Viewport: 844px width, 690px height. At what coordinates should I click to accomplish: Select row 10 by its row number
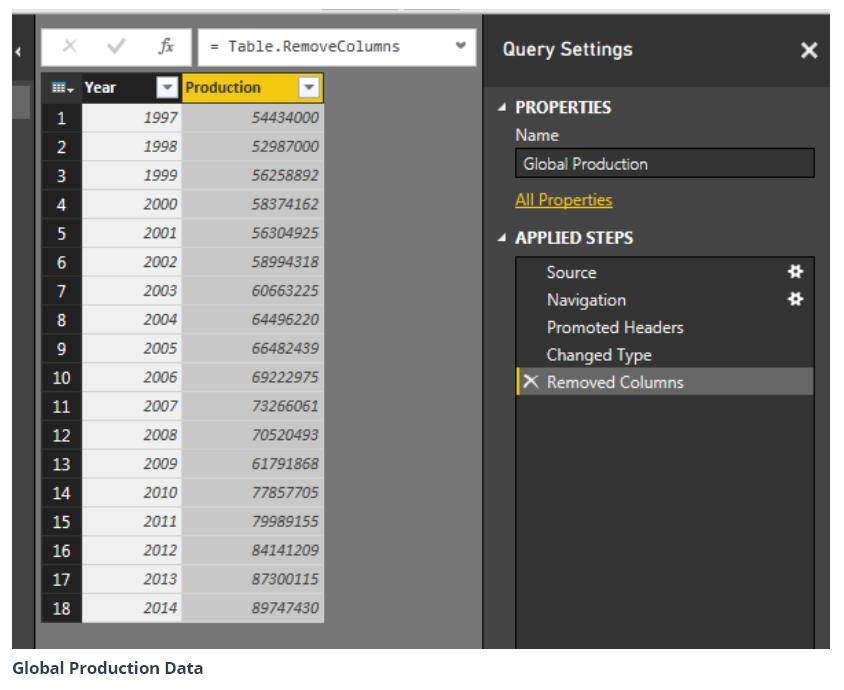point(61,378)
